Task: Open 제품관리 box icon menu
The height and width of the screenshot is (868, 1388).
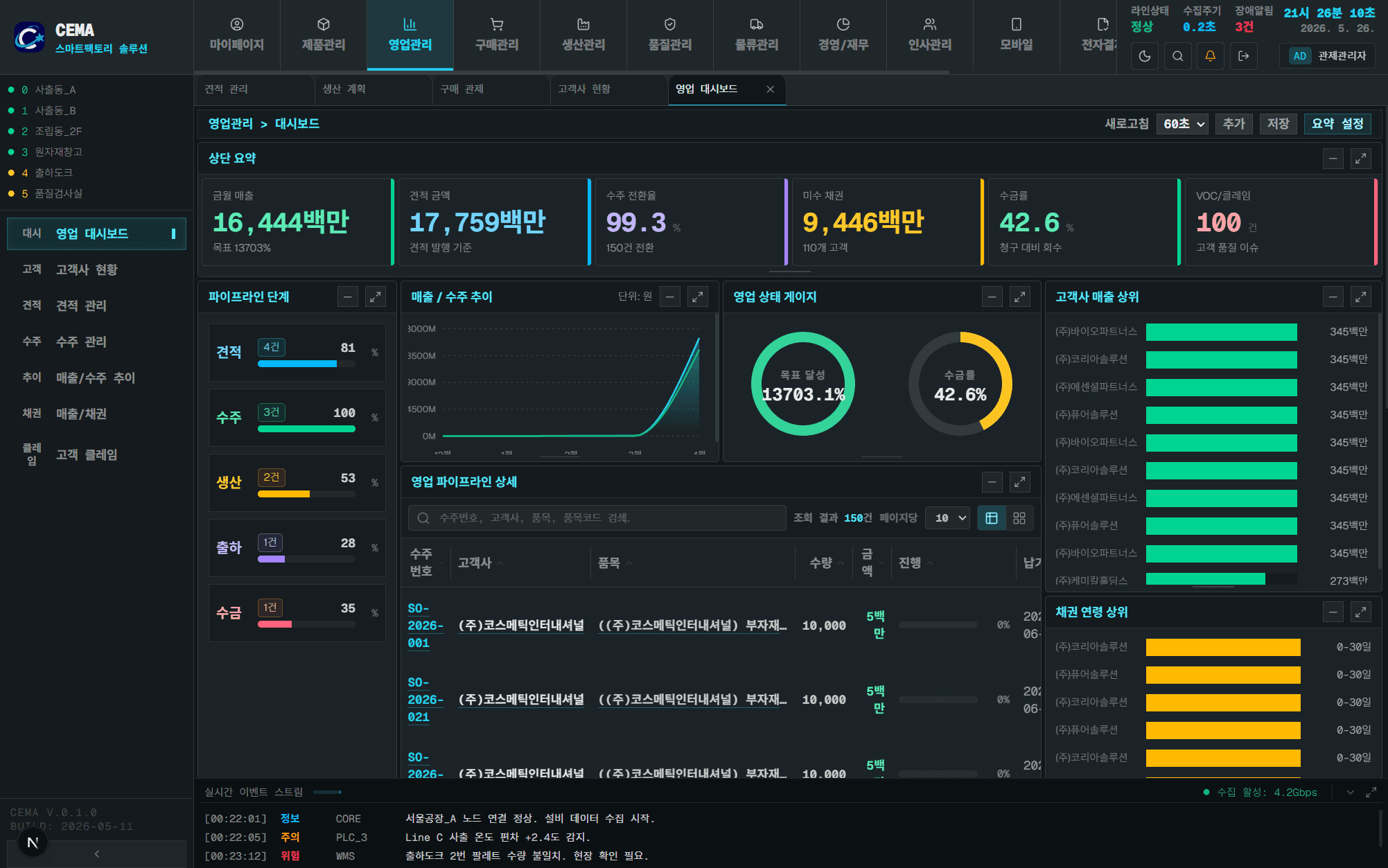Action: [x=324, y=35]
